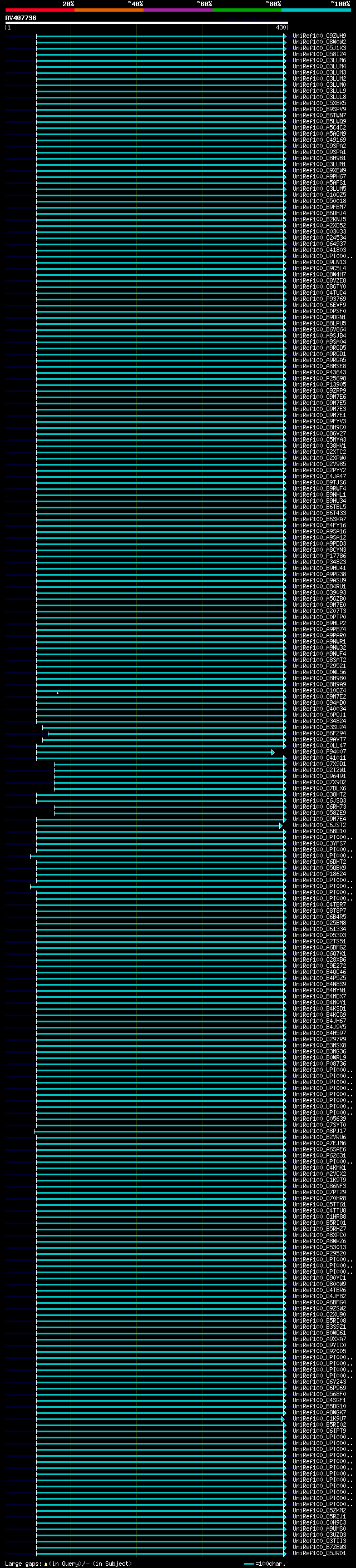The width and height of the screenshot is (356, 1568).
Task: Select the UniRef100_B9SPV9 label
Action: [319, 110]
